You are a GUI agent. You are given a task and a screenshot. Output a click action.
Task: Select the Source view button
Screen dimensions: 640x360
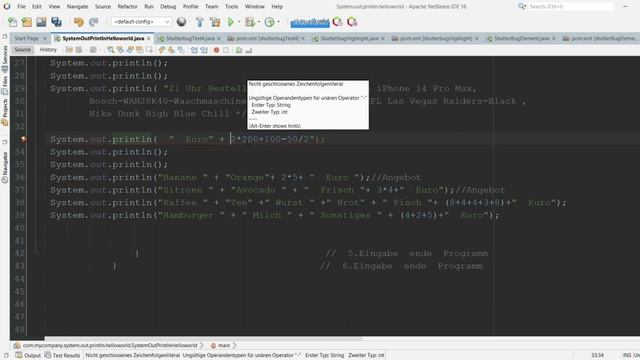tap(22, 50)
